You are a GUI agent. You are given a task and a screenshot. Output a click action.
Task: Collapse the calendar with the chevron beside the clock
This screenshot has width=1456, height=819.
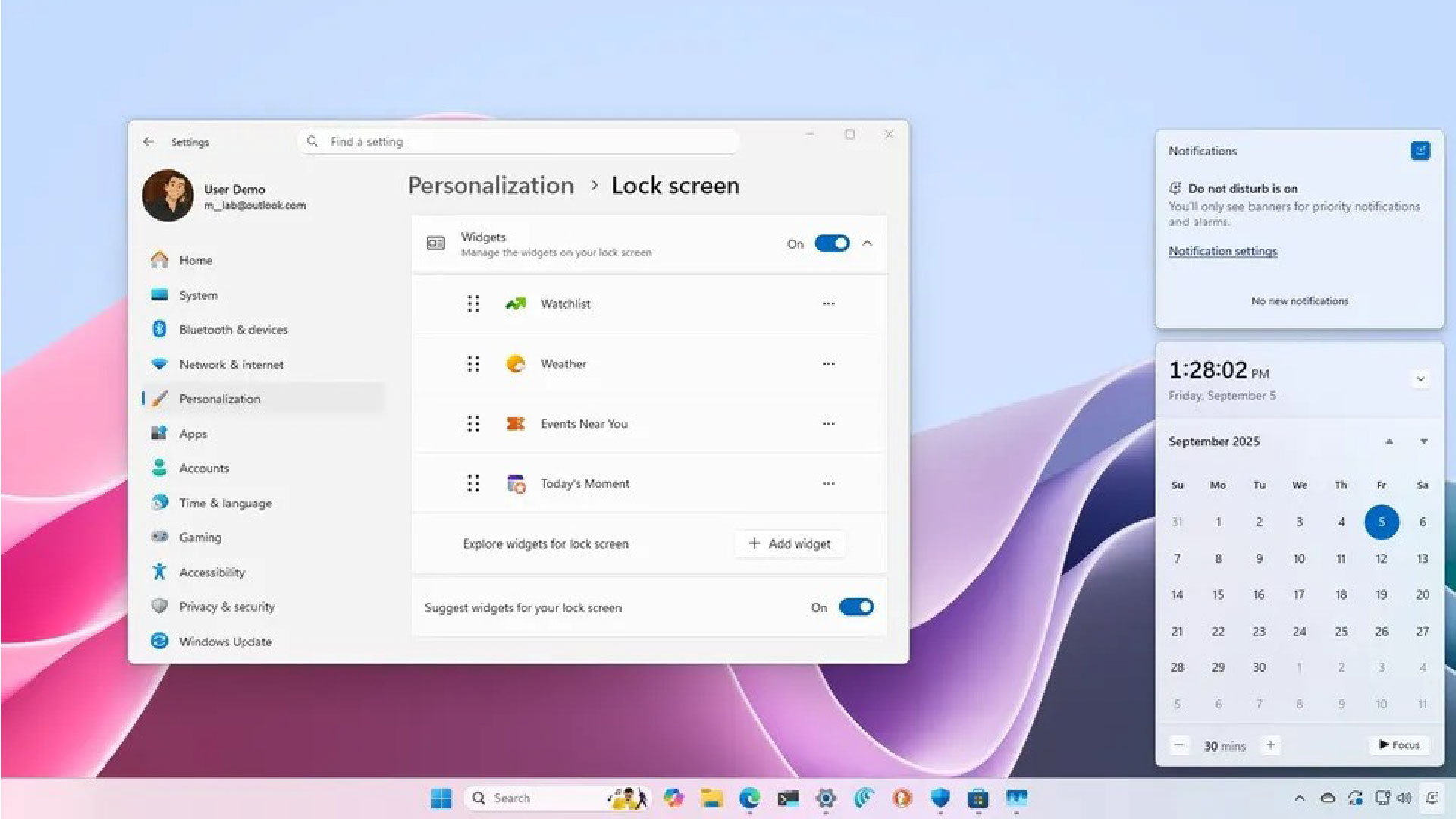pyautogui.click(x=1420, y=379)
